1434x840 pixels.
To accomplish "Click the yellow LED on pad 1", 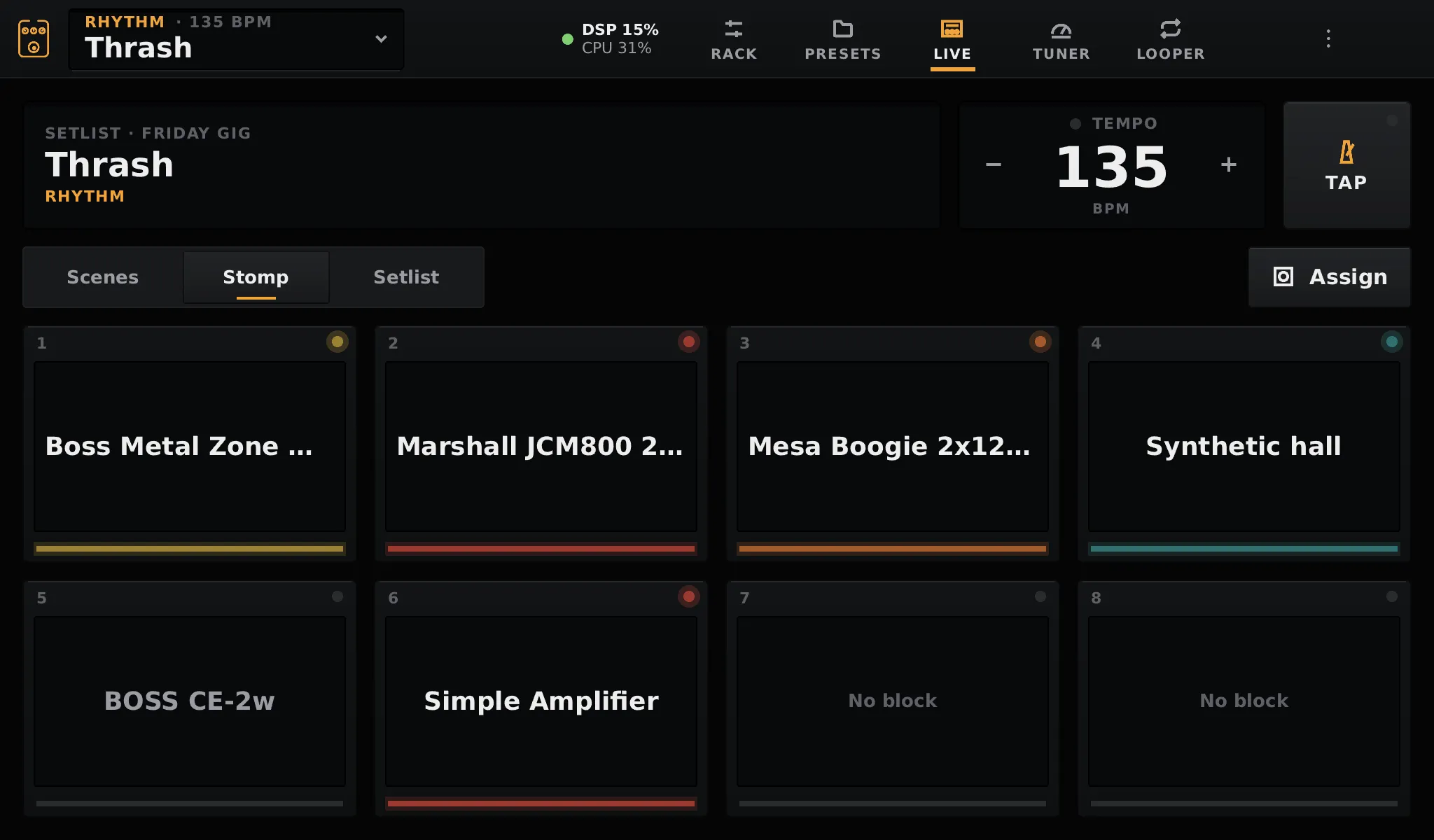I will (337, 342).
